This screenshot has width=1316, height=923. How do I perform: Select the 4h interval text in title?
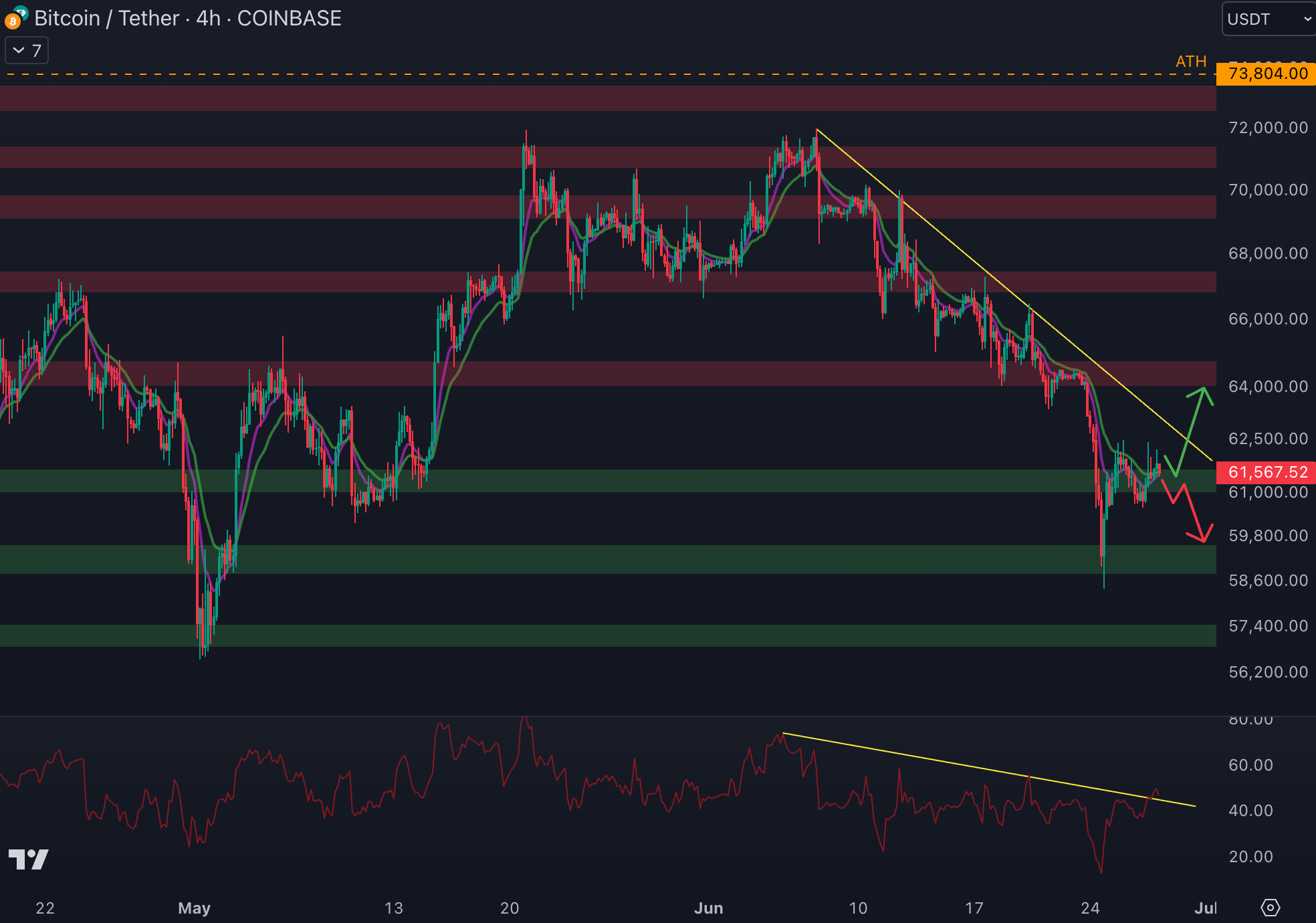coord(208,19)
